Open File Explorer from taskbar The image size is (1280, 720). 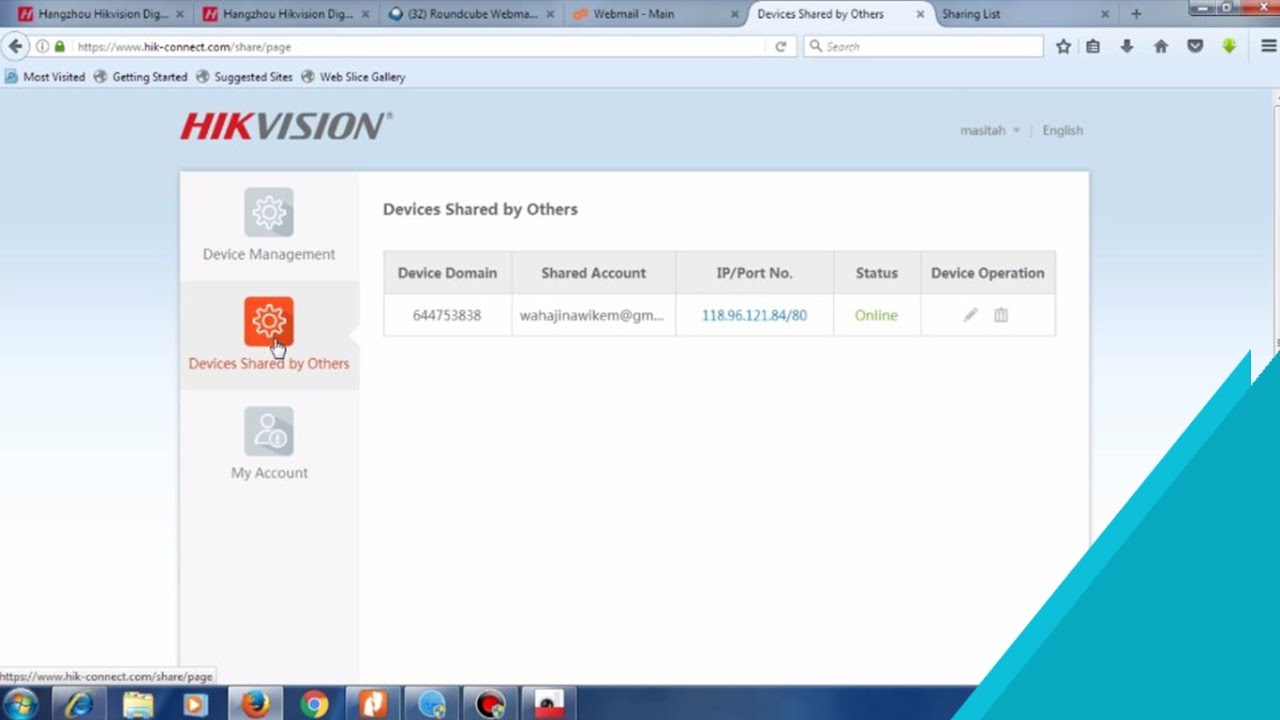click(137, 704)
